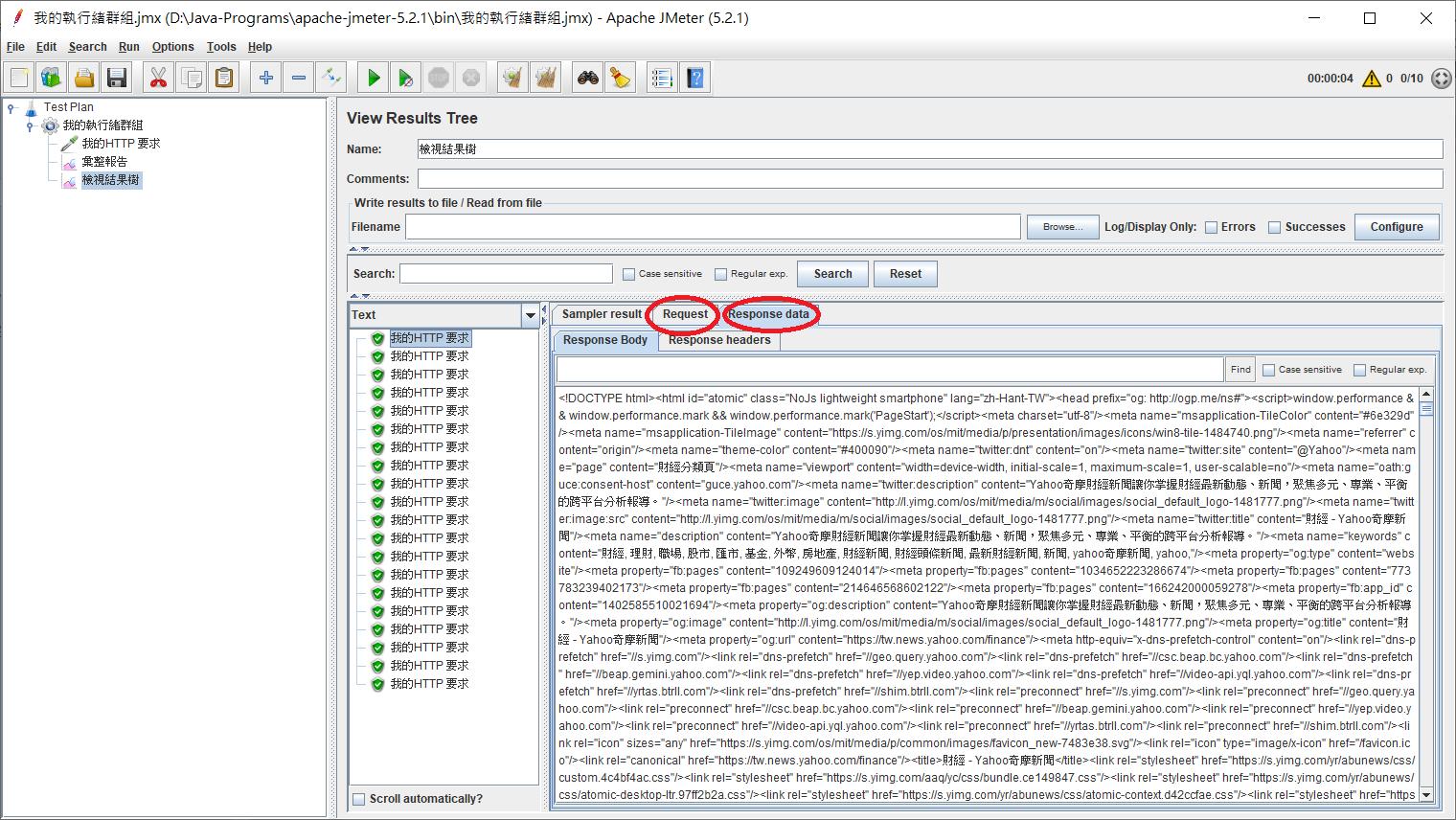Open the Run menu
The image size is (1456, 820).
pyautogui.click(x=129, y=46)
